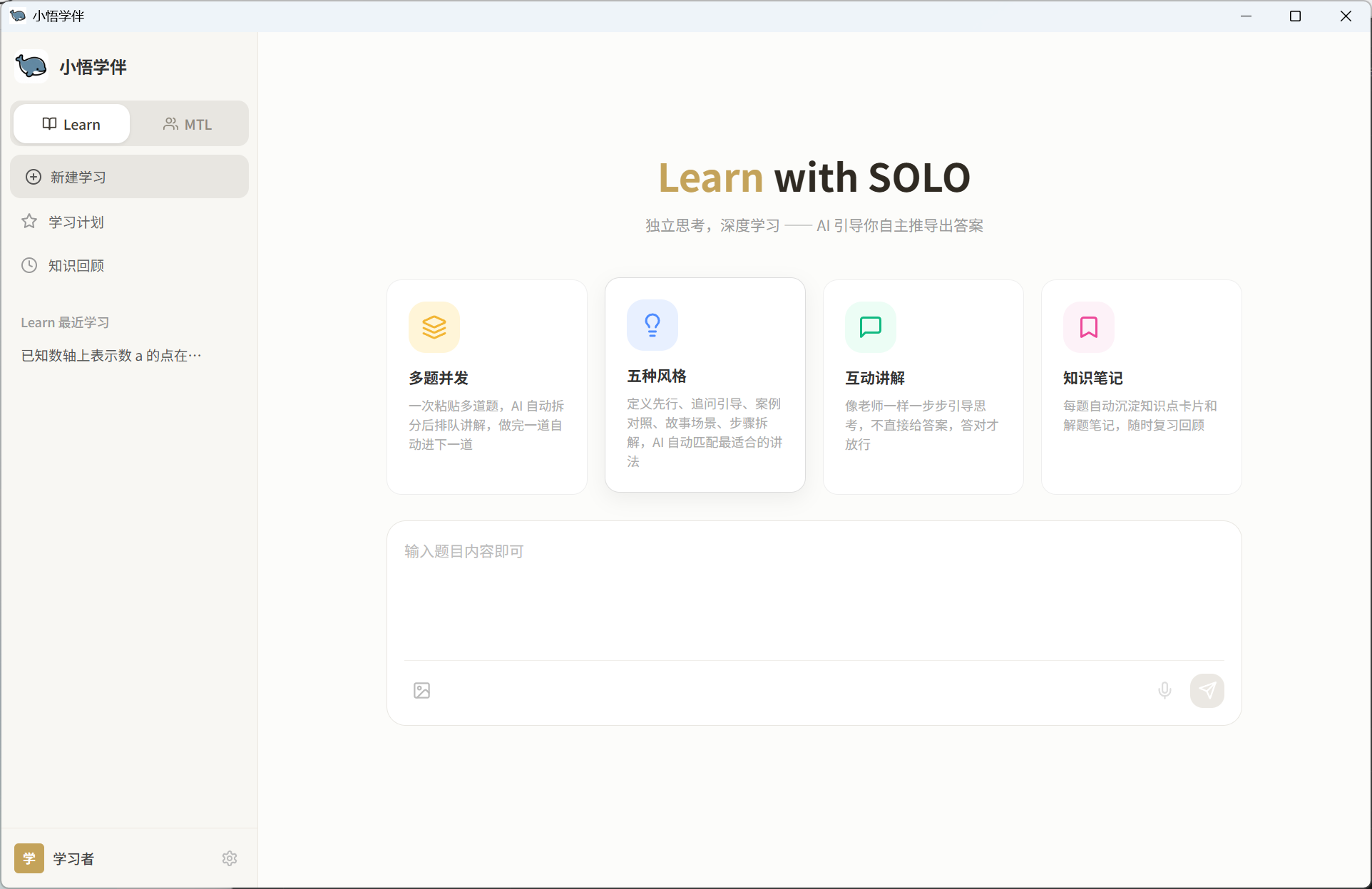Viewport: 1372px width, 889px height.
Task: Start a new study with 新建学习
Action: click(129, 177)
